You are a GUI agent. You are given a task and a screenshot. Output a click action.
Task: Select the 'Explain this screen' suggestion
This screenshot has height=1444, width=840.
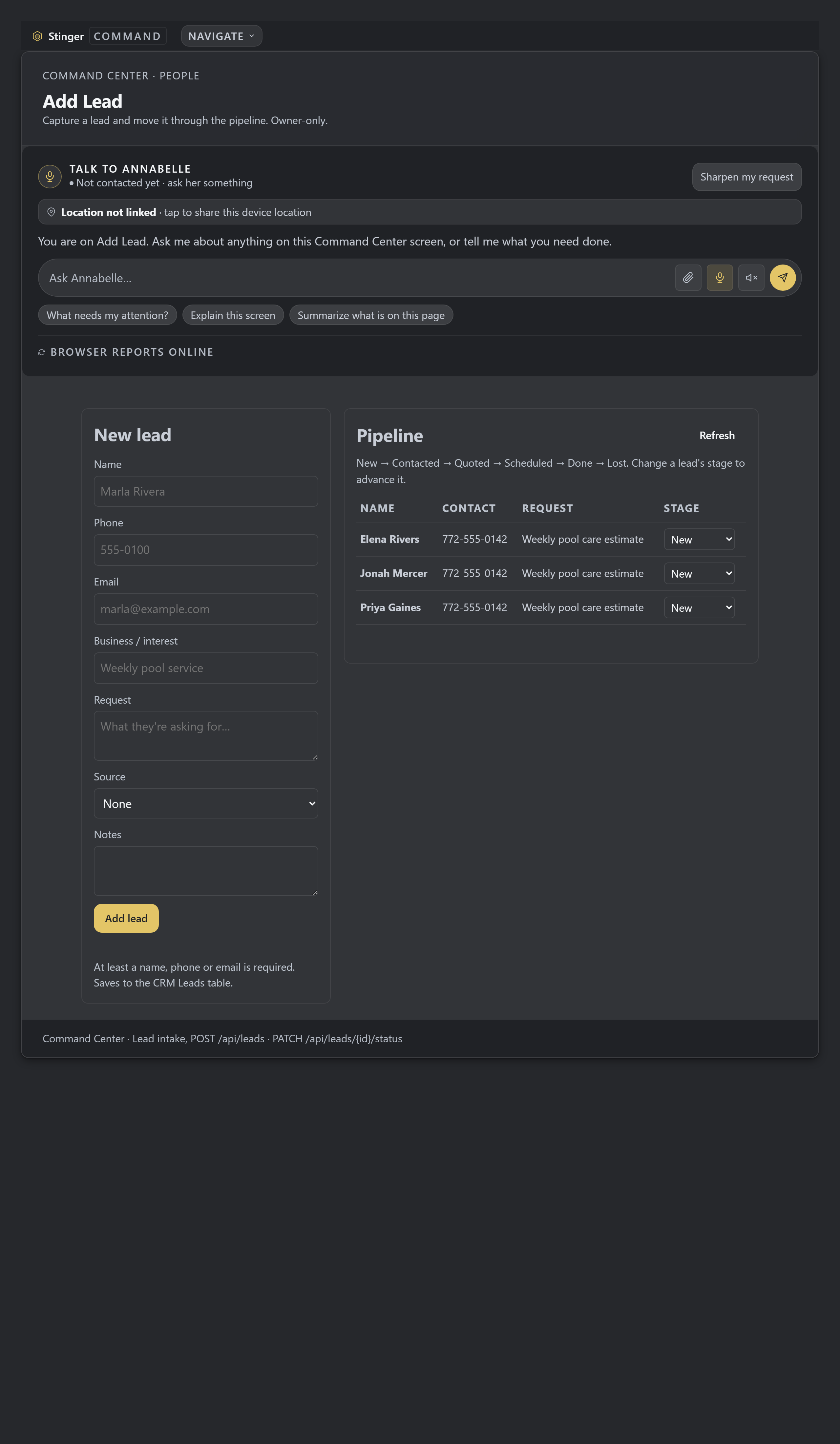233,315
